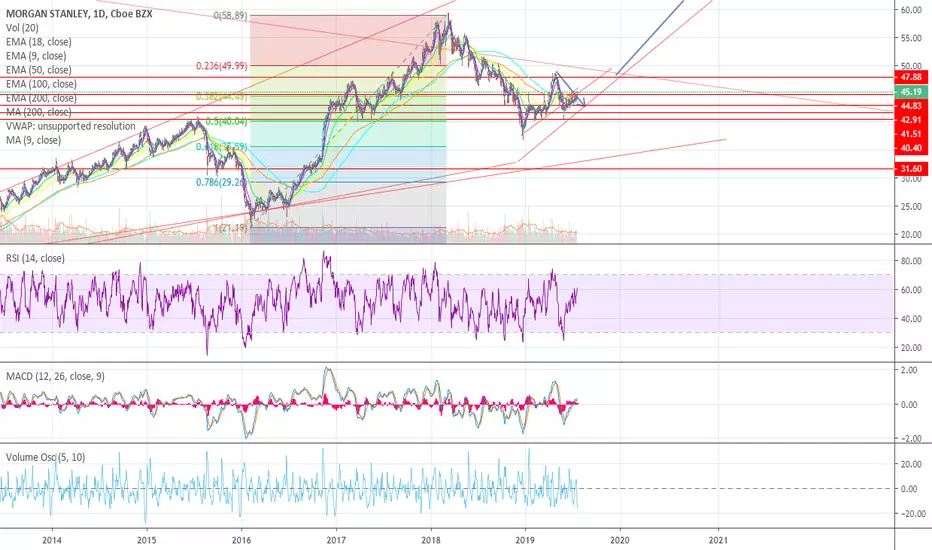
Task: Click the red 47.88 price level tag
Action: coord(911,77)
